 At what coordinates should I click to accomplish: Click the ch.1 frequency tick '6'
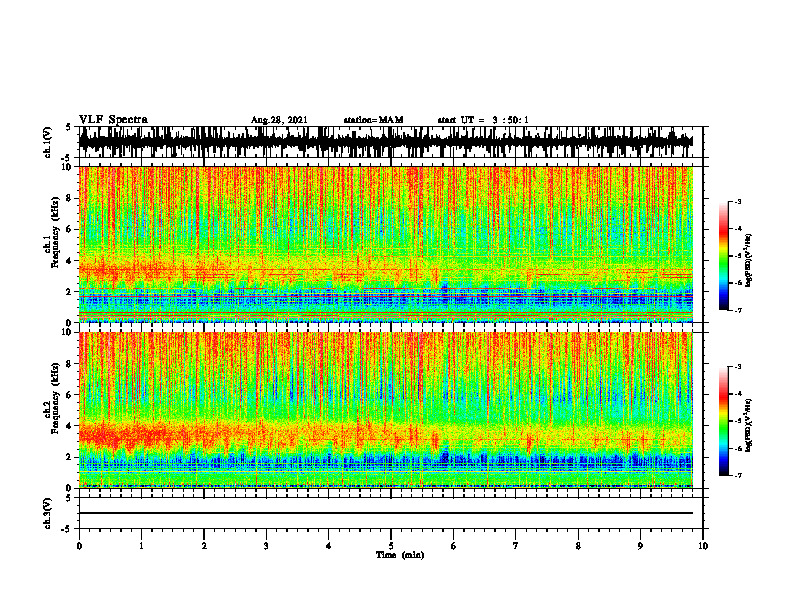pos(70,229)
